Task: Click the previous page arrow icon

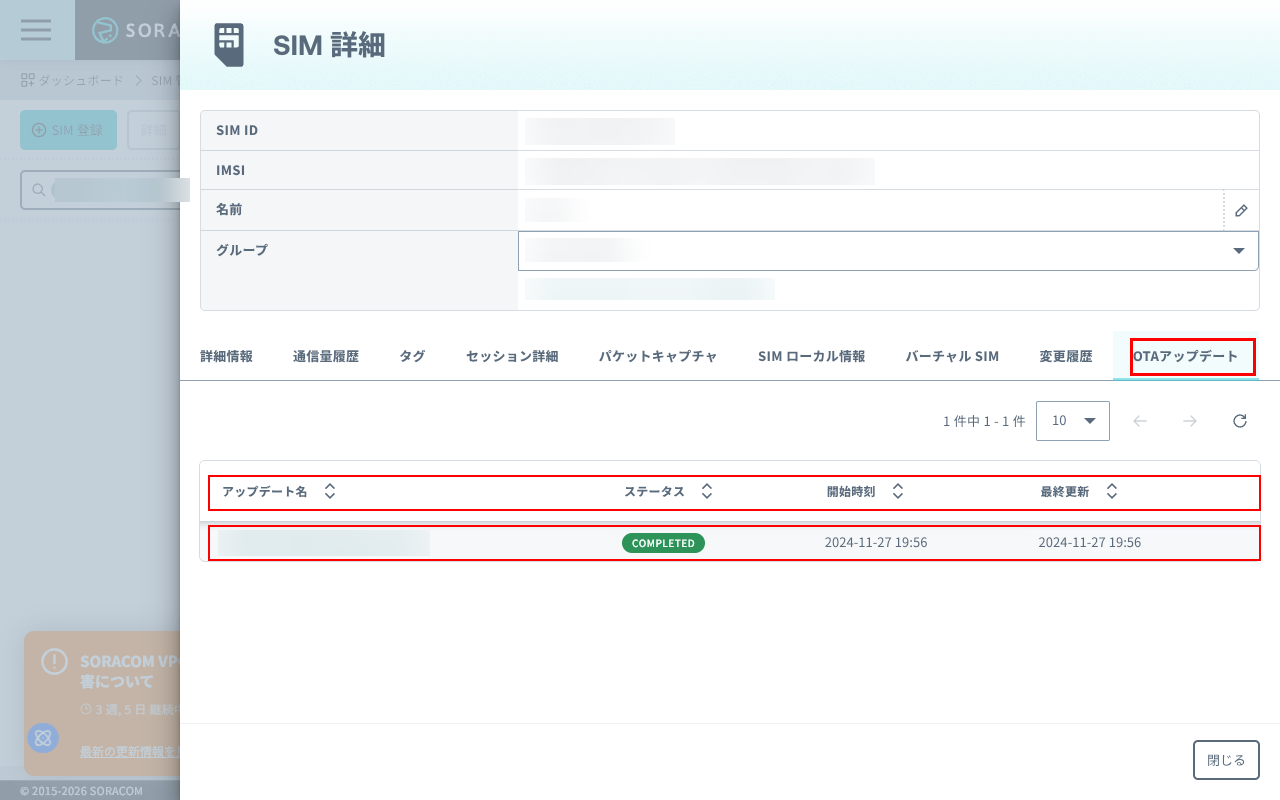Action: pyautogui.click(x=1140, y=420)
